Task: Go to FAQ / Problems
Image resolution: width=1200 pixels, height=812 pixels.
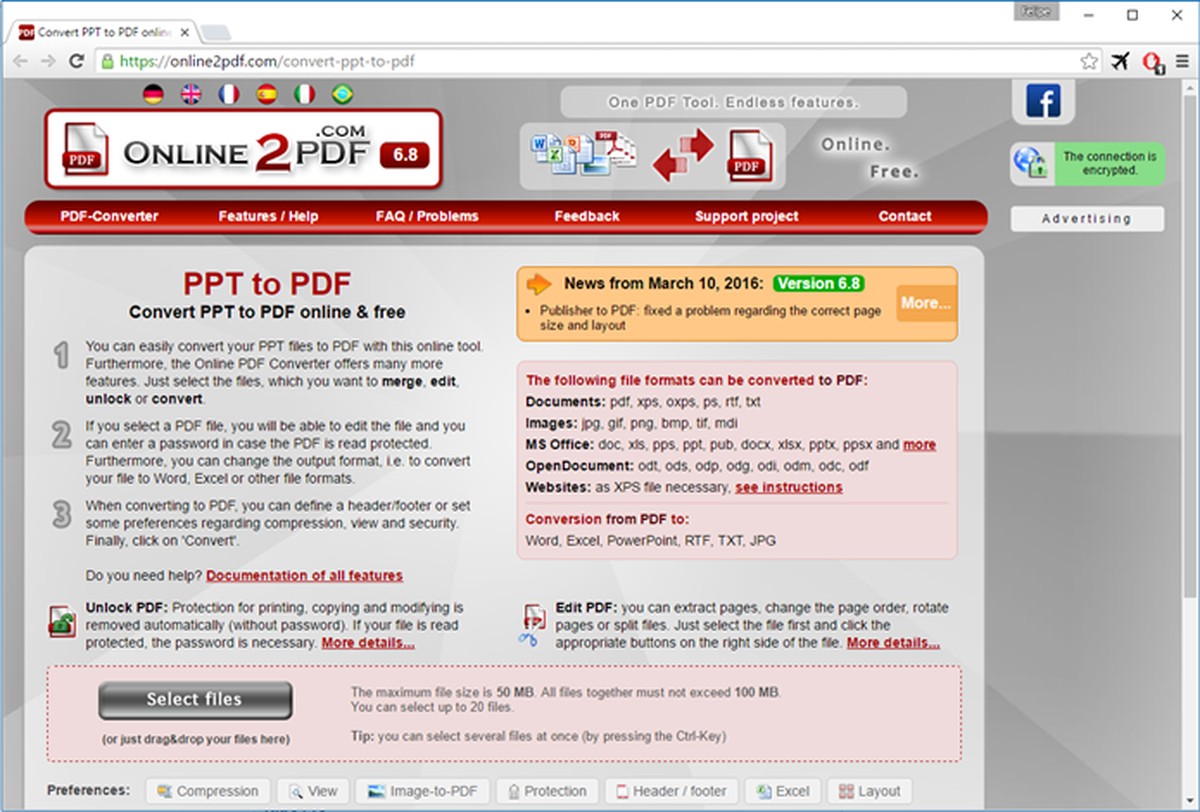Action: 427,216
